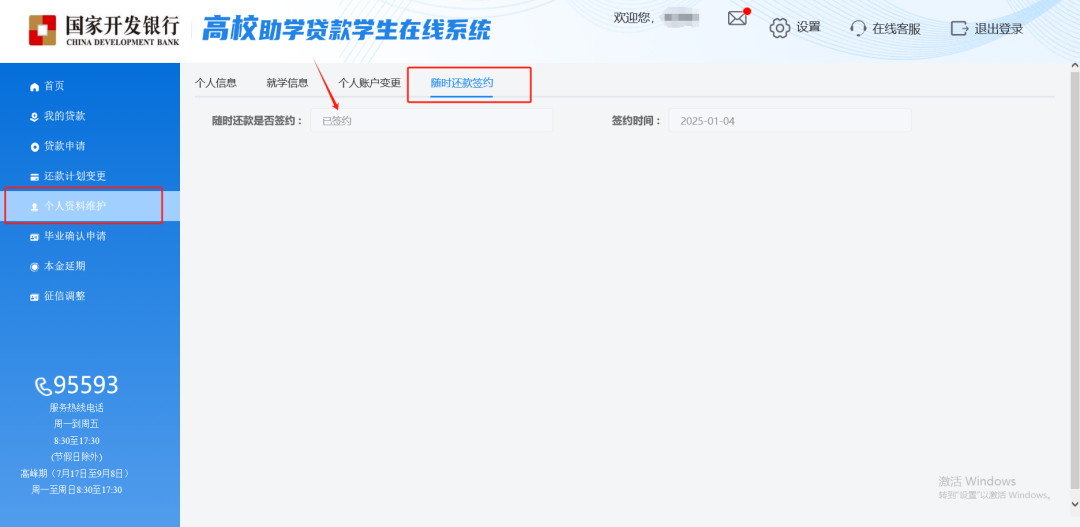Viewport: 1080px width, 527px height.
Task: Click the online support headset icon
Action: pos(858,28)
